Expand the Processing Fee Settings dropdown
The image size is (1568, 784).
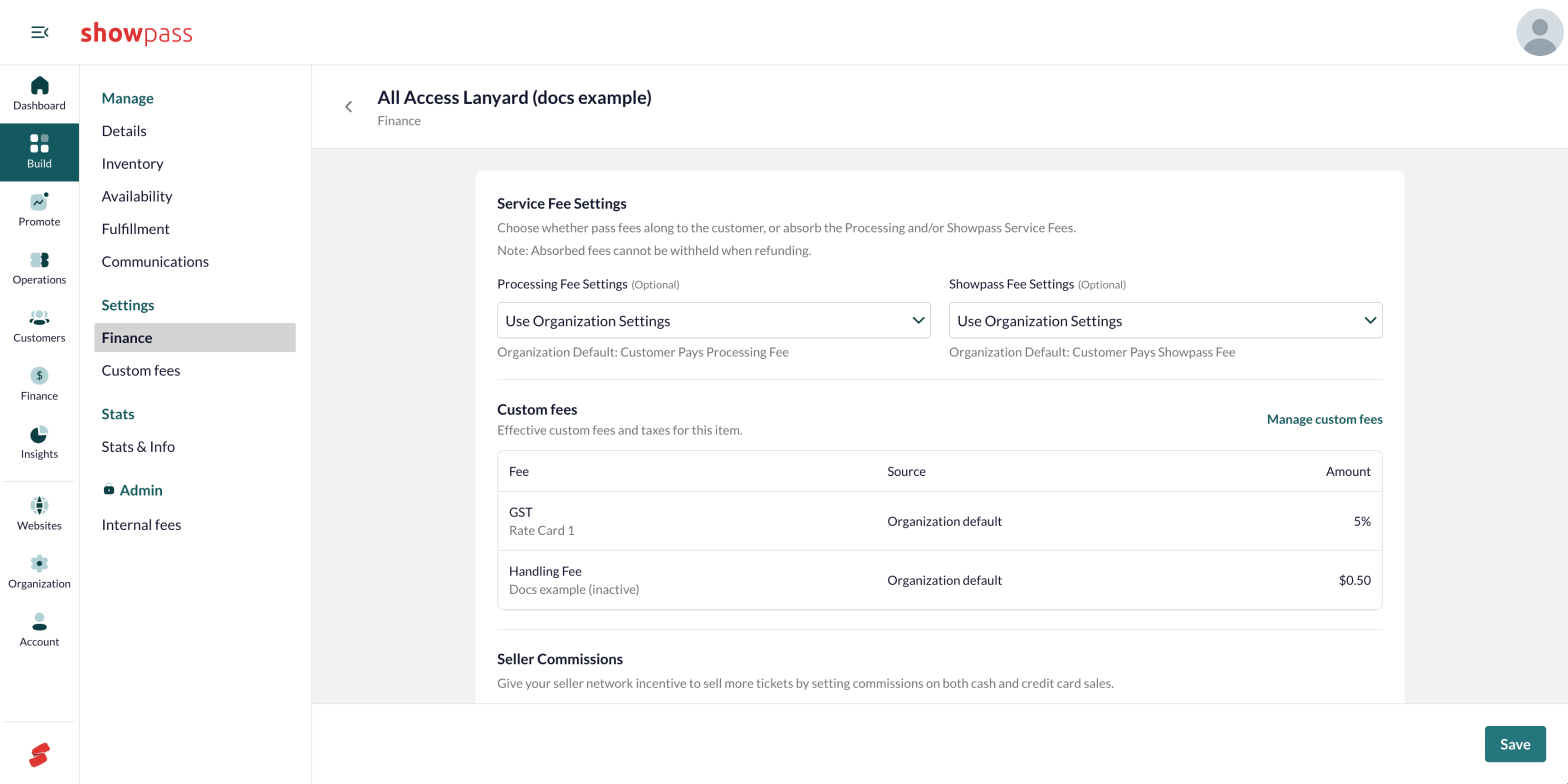[x=713, y=321]
